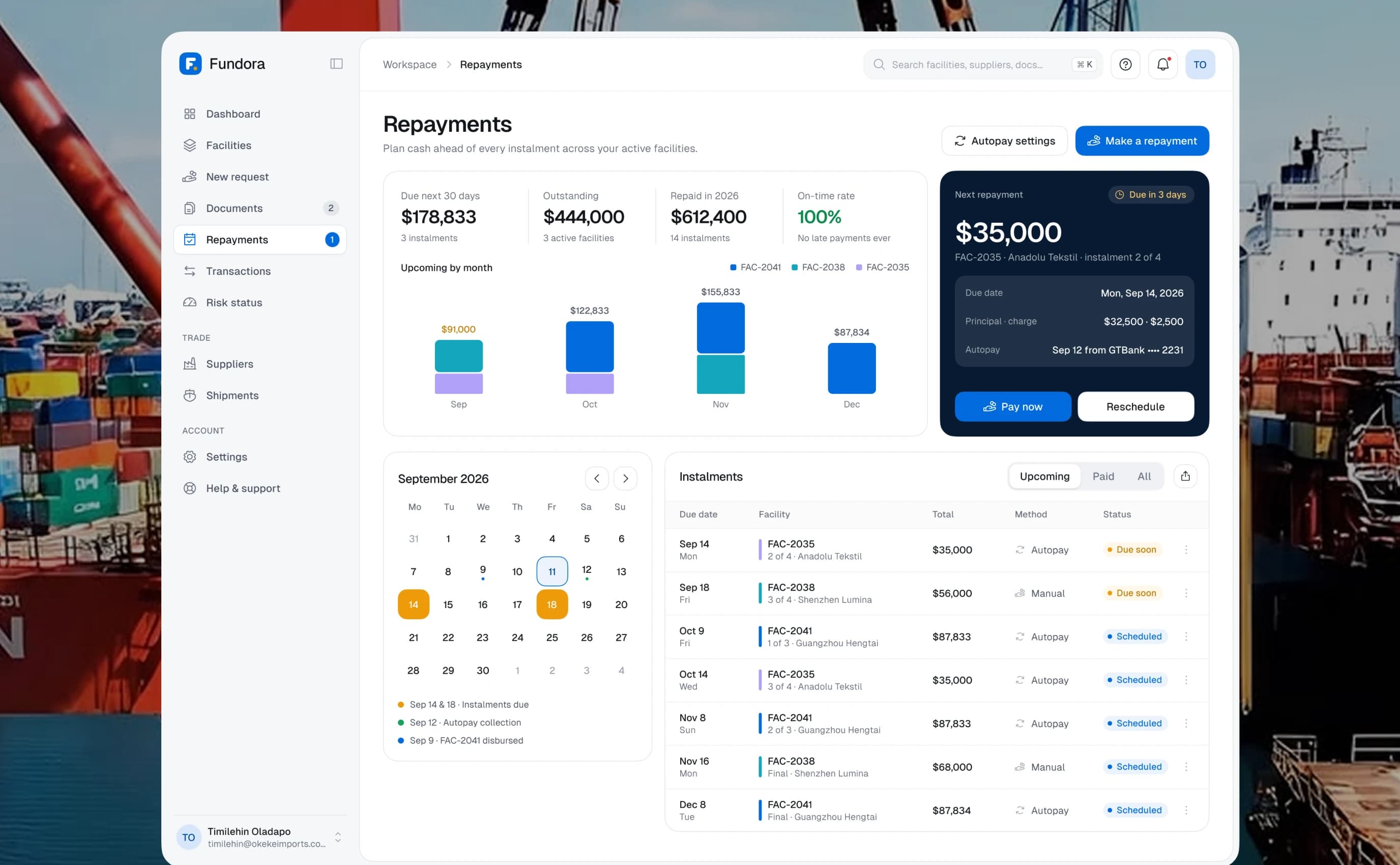
Task: Click Pay now button
Action: [1013, 407]
